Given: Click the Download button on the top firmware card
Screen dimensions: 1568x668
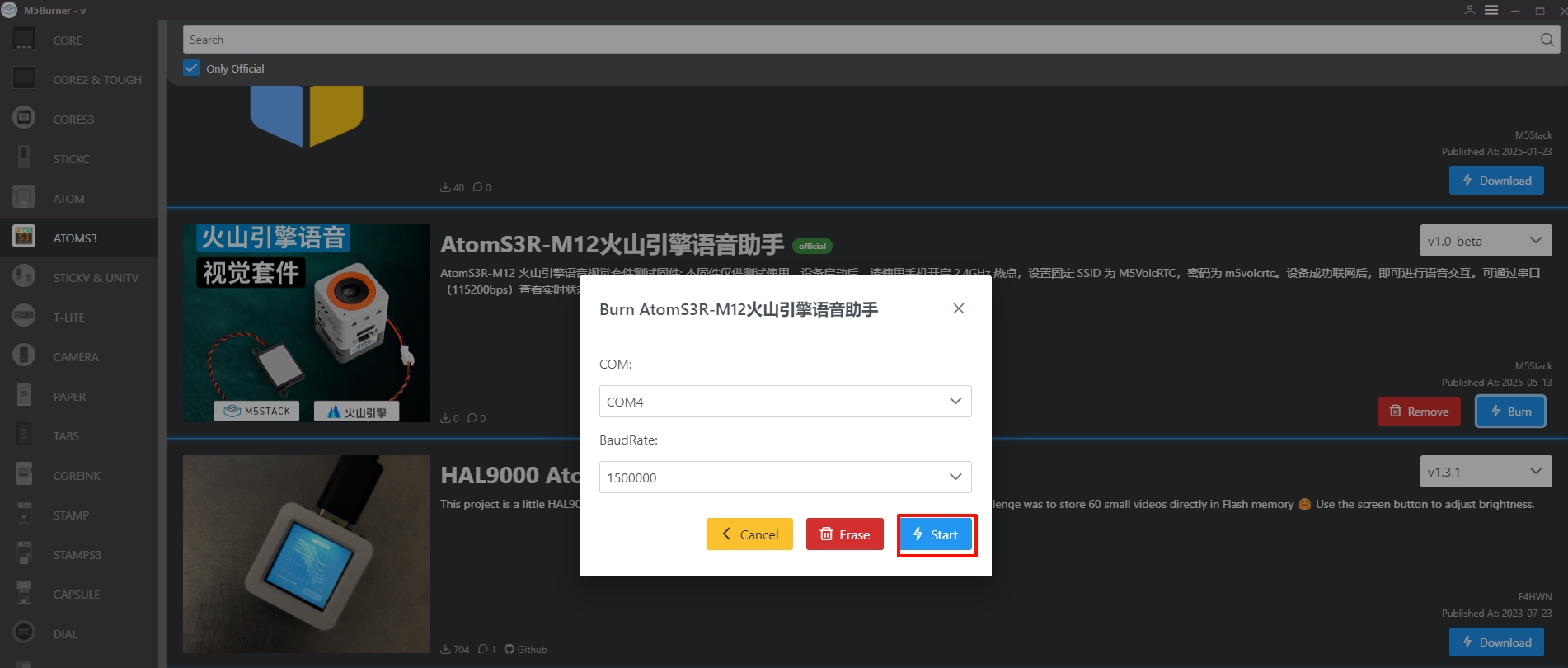Looking at the screenshot, I should click(1496, 181).
